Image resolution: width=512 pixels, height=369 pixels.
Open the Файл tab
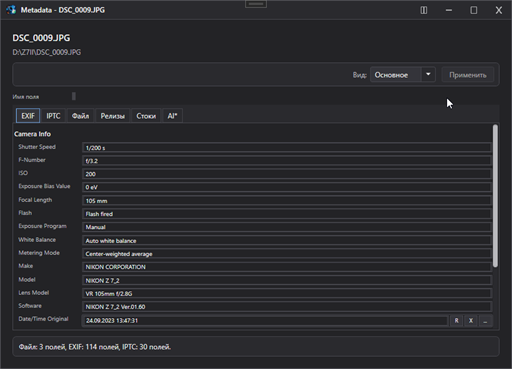(x=80, y=116)
